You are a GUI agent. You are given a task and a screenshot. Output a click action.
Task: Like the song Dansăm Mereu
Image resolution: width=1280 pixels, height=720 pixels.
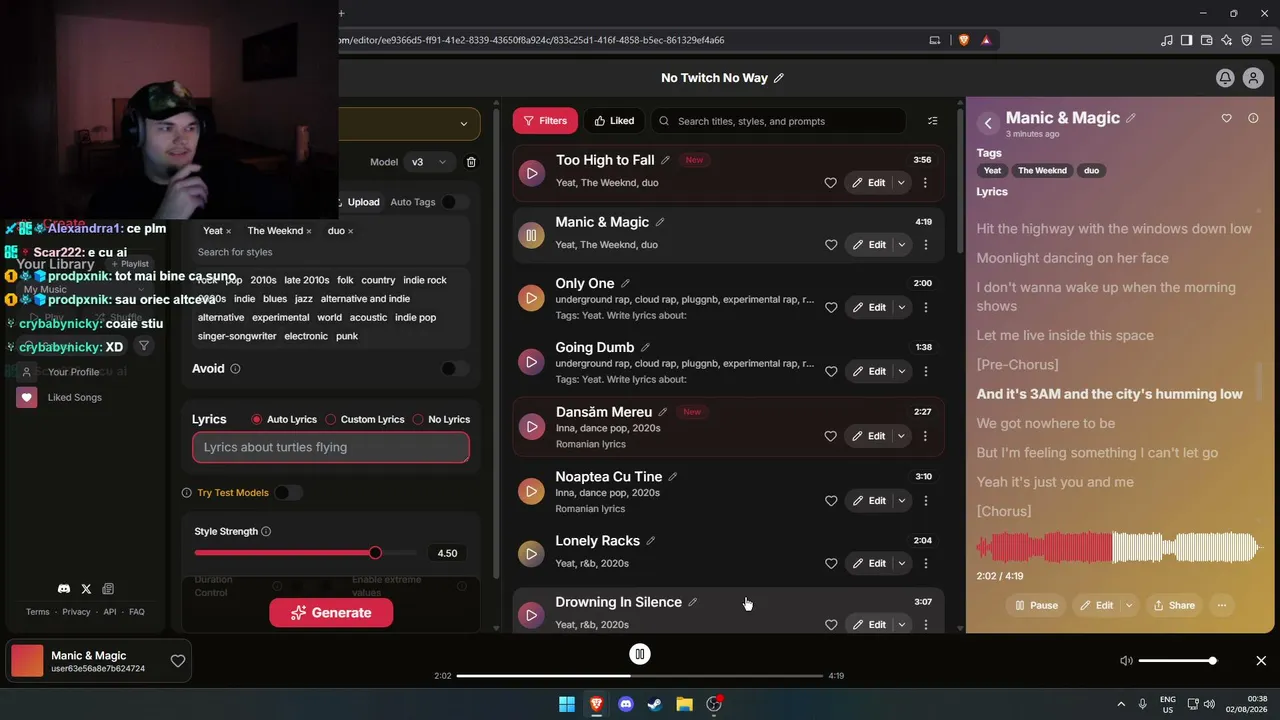(830, 436)
